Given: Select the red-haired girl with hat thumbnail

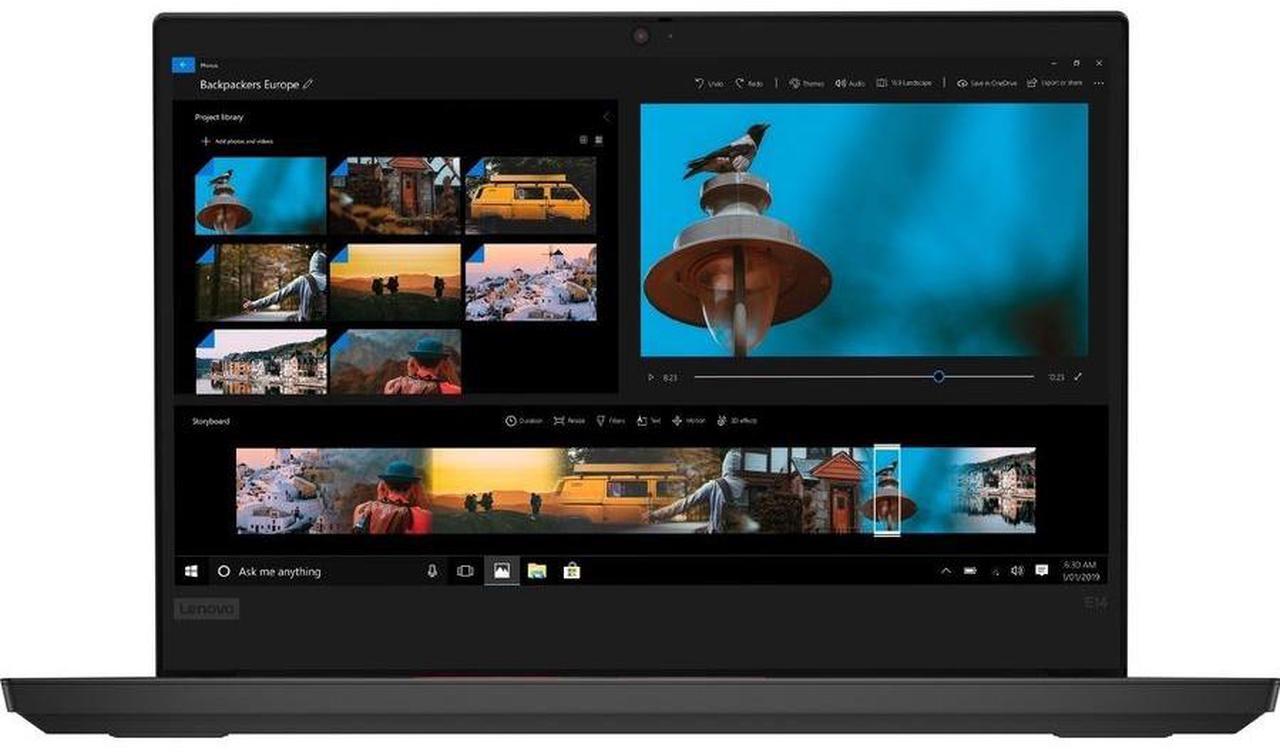Looking at the screenshot, I should 395,361.
